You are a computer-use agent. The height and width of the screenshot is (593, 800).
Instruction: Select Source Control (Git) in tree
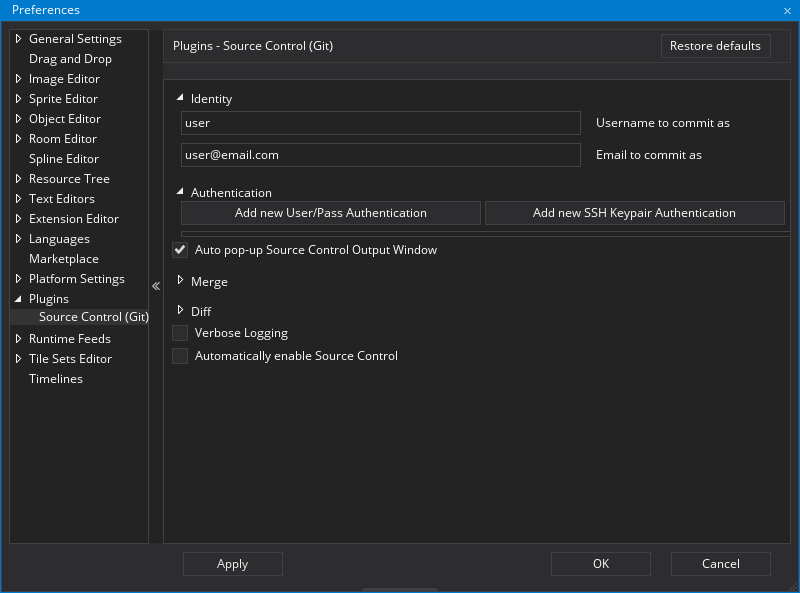click(93, 317)
